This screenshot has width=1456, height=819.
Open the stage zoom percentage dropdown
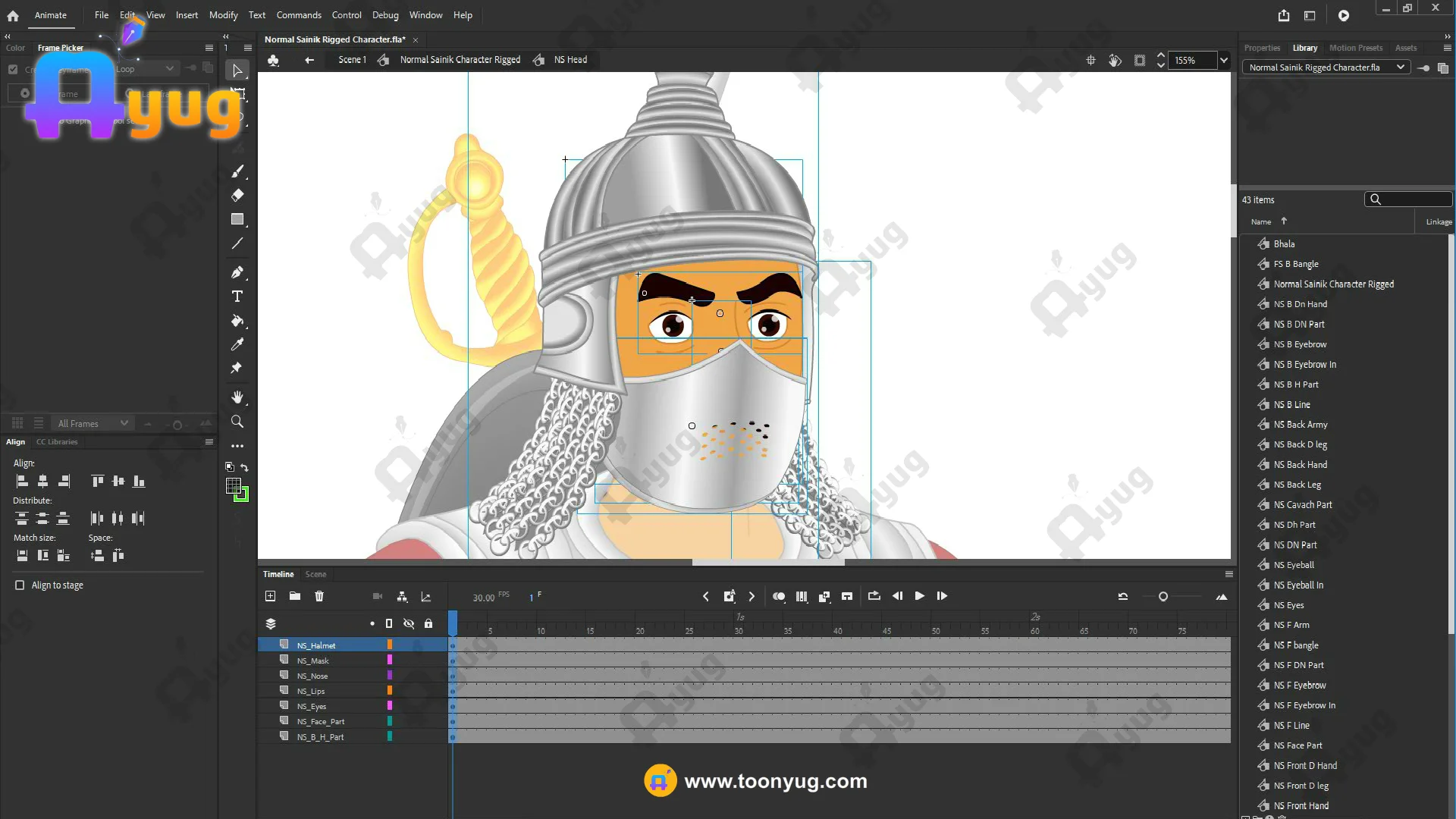(1223, 60)
